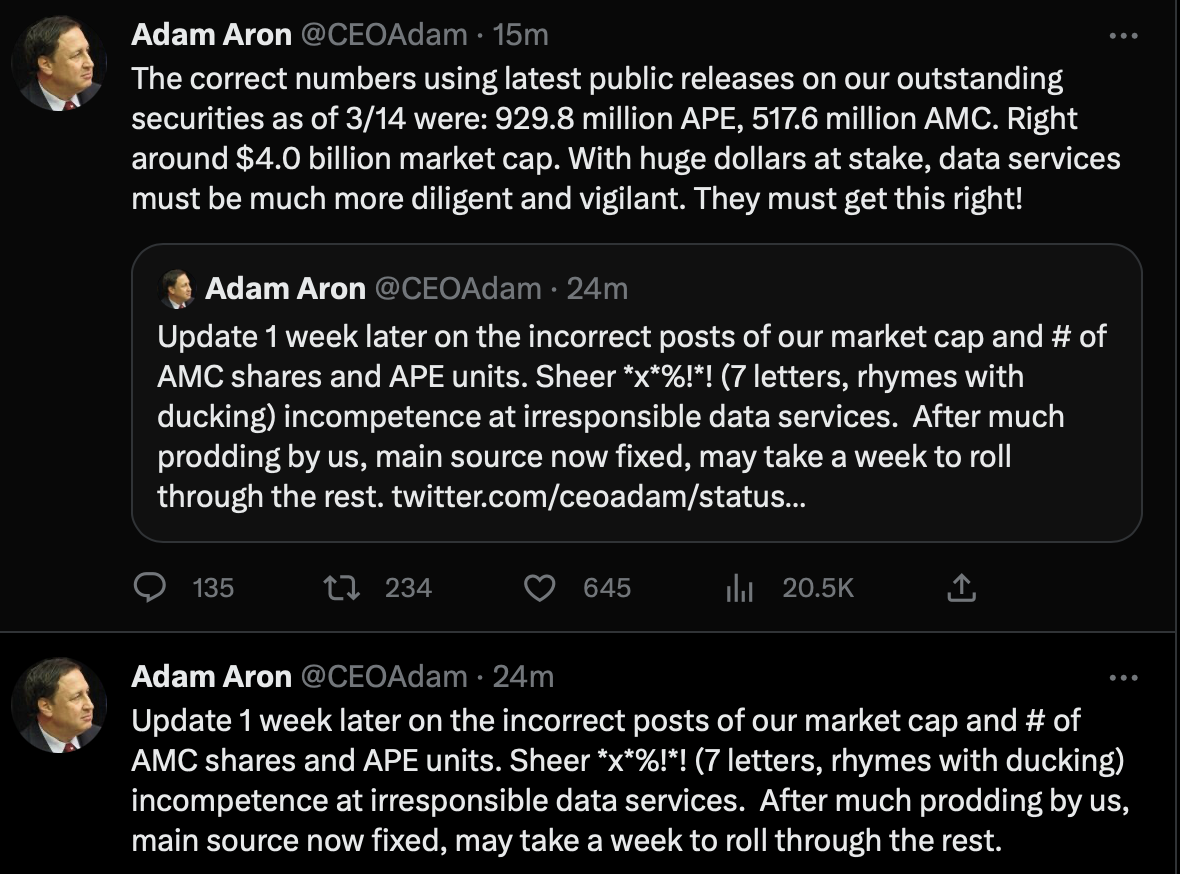The width and height of the screenshot is (1180, 874).
Task: Click the 15m timestamp link
Action: 521,35
